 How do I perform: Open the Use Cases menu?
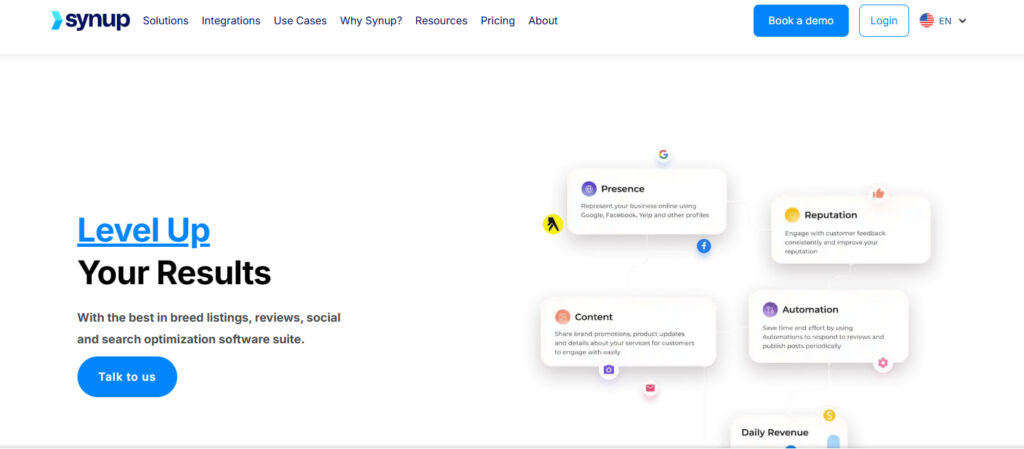(x=300, y=20)
